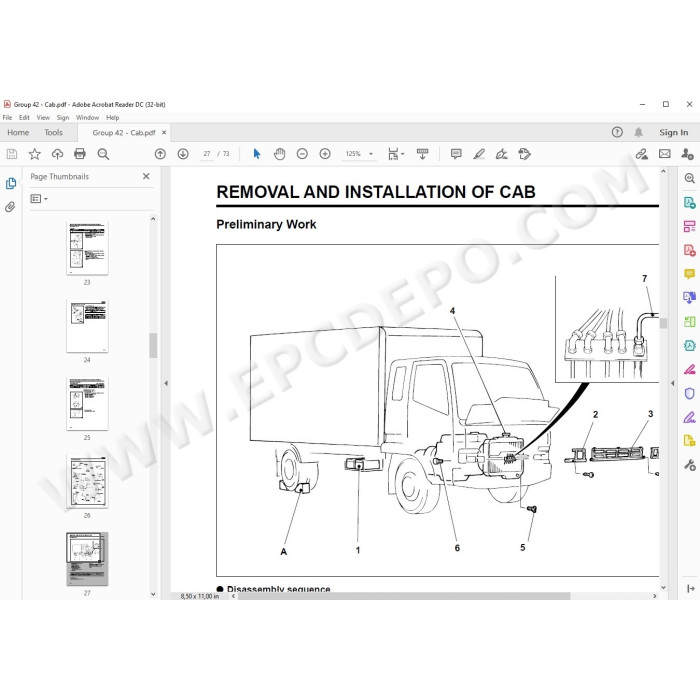This screenshot has width=700, height=700.
Task: Select the Highlight text pen
Action: [x=479, y=154]
